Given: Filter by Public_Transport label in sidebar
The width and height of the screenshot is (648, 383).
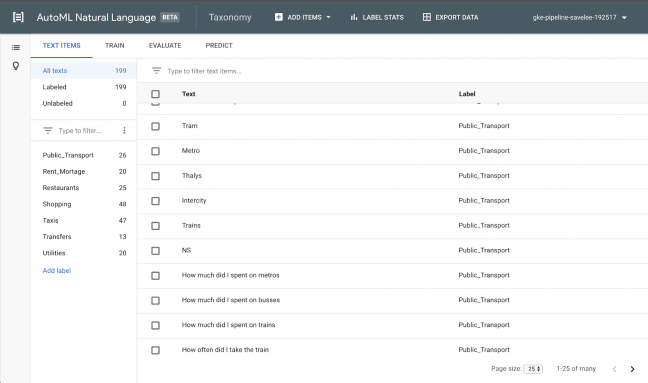Looking at the screenshot, I should [84, 155].
